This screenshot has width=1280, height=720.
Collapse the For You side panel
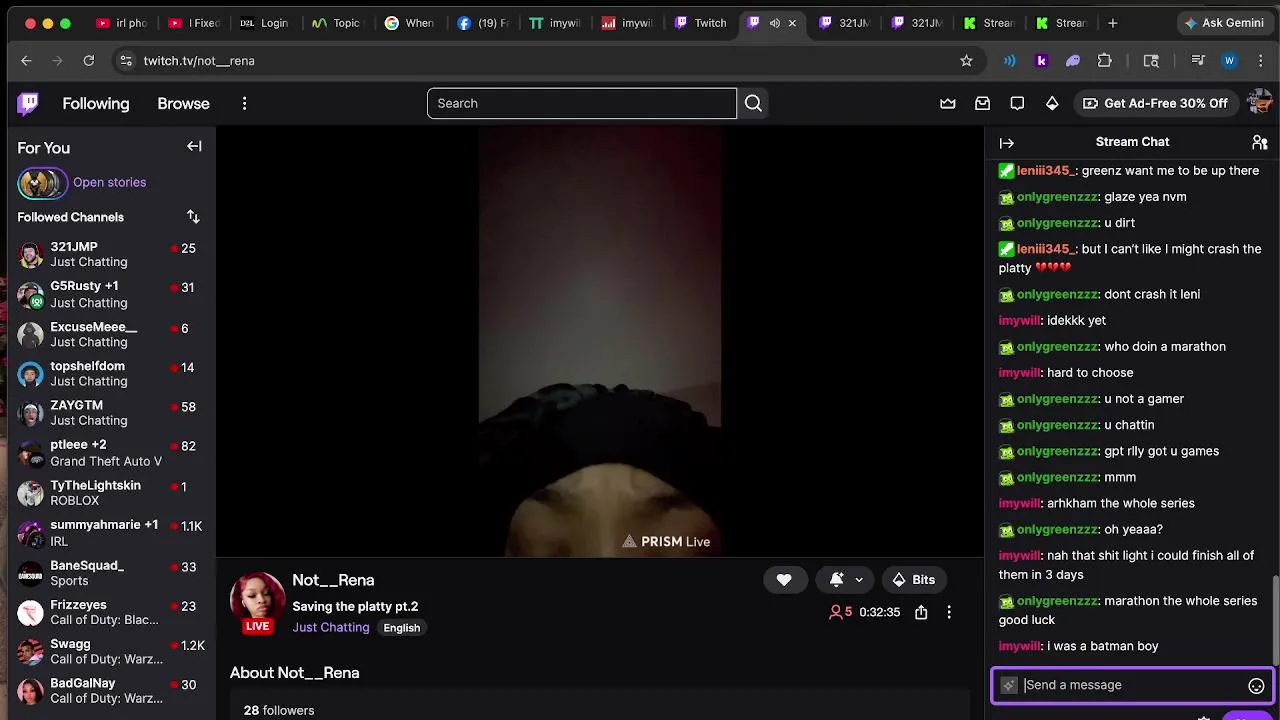pyautogui.click(x=194, y=146)
